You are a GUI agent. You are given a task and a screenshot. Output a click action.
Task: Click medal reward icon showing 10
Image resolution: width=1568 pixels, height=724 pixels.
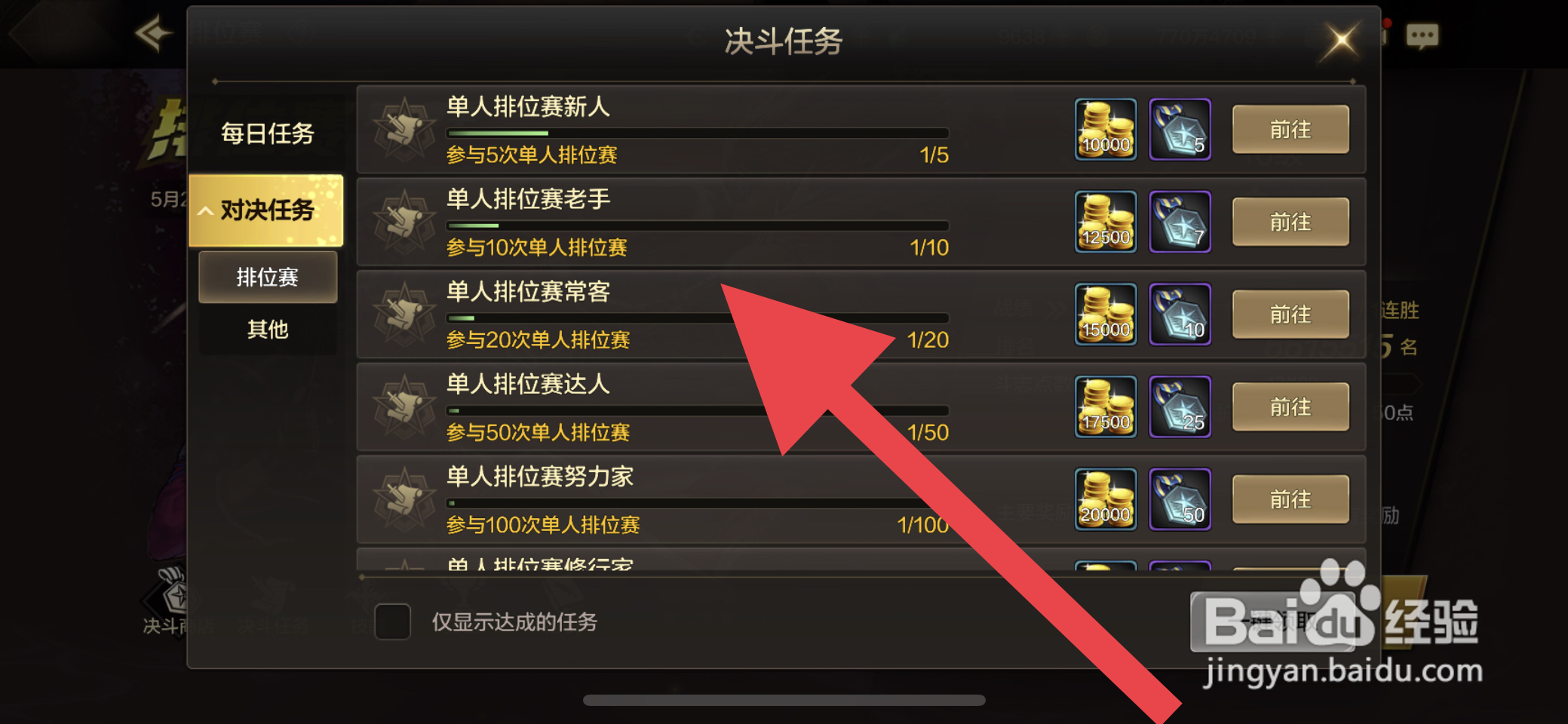click(x=1180, y=314)
